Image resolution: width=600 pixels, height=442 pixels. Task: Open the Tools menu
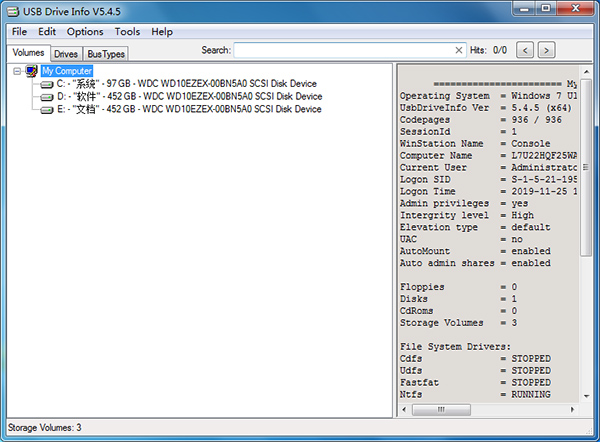(x=127, y=32)
